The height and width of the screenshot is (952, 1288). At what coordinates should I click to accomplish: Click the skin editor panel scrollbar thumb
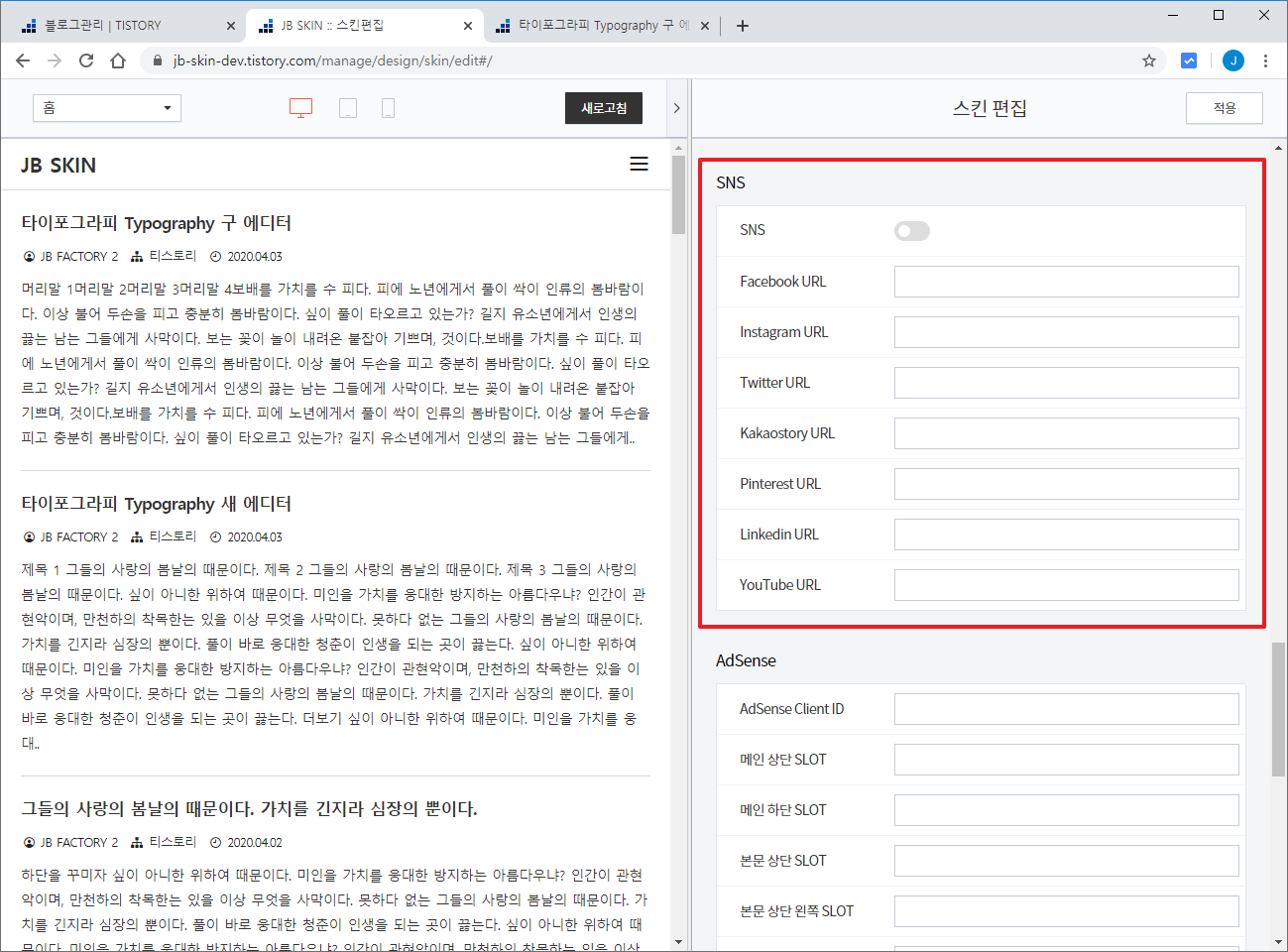[x=1279, y=709]
